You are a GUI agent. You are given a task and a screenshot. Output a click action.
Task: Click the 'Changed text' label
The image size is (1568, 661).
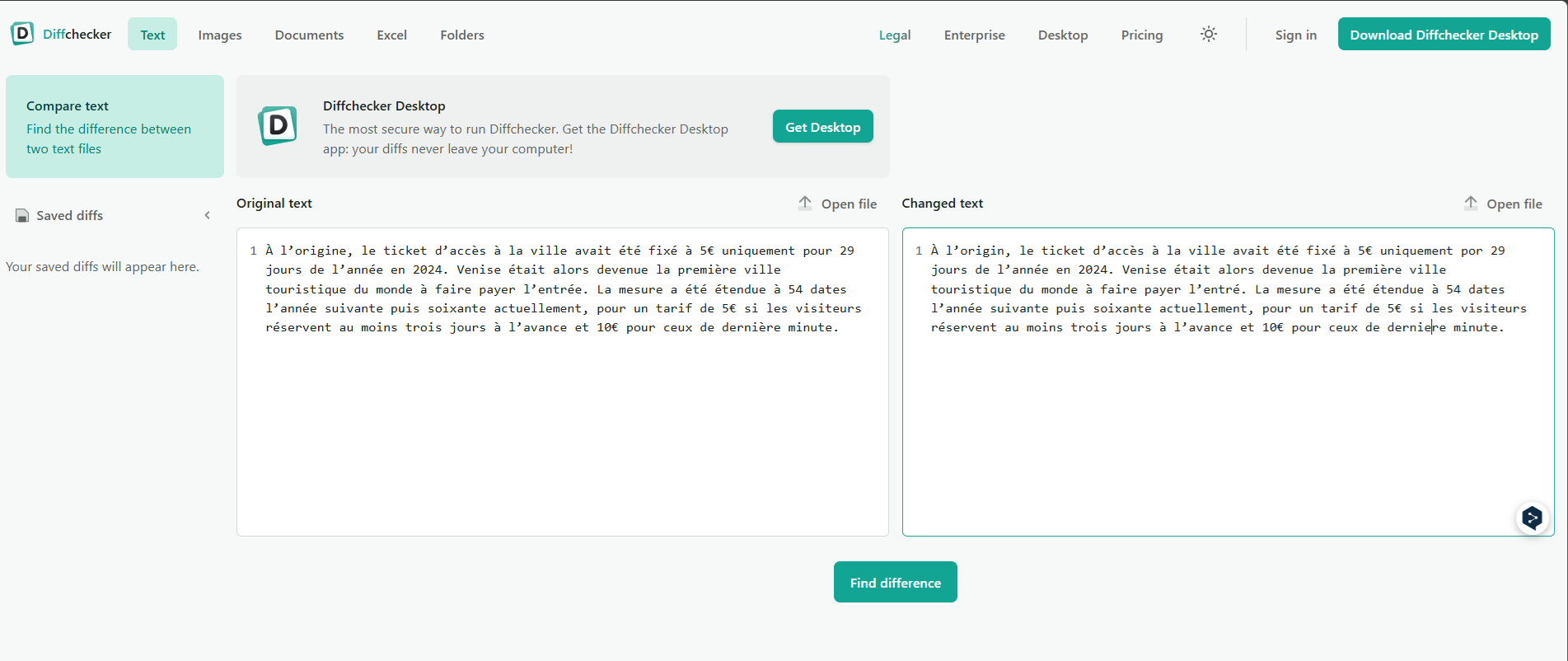coord(943,203)
